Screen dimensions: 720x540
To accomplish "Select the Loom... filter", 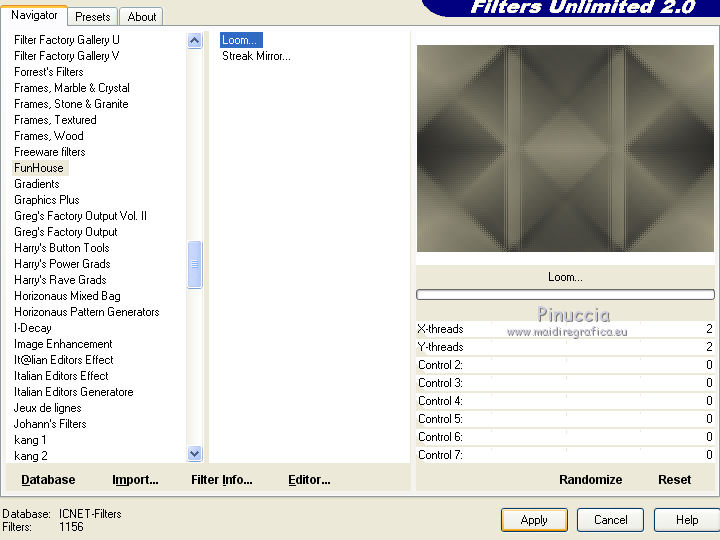I will click(x=241, y=40).
